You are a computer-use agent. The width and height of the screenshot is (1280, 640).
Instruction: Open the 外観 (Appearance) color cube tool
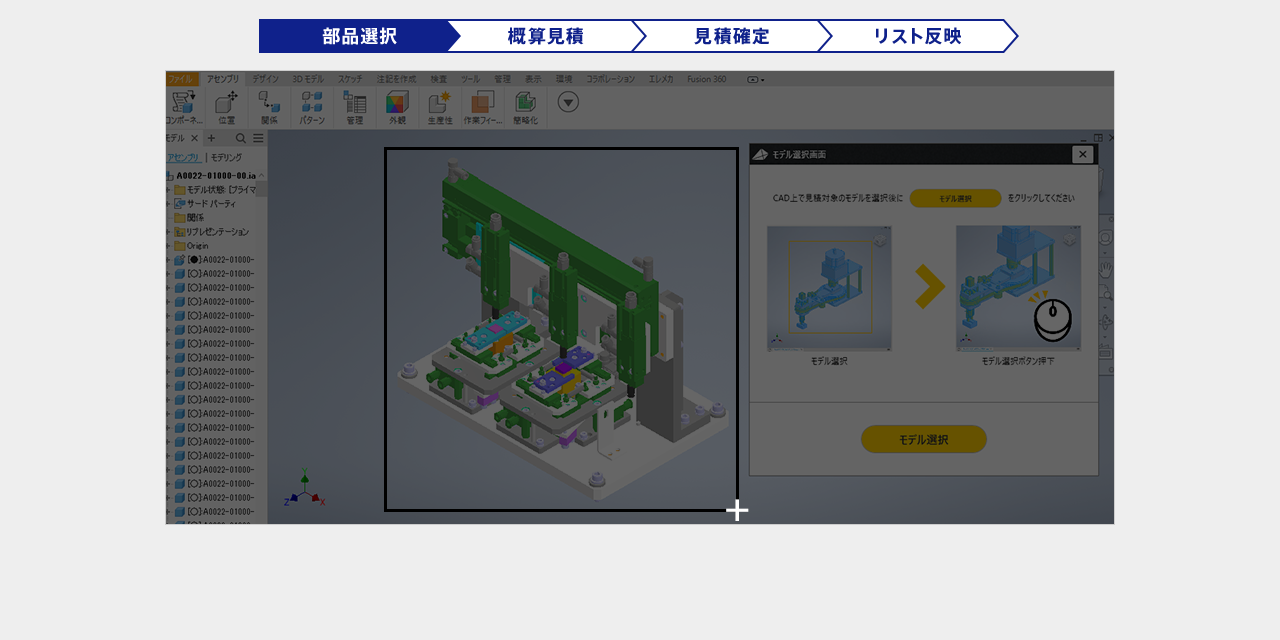[397, 103]
